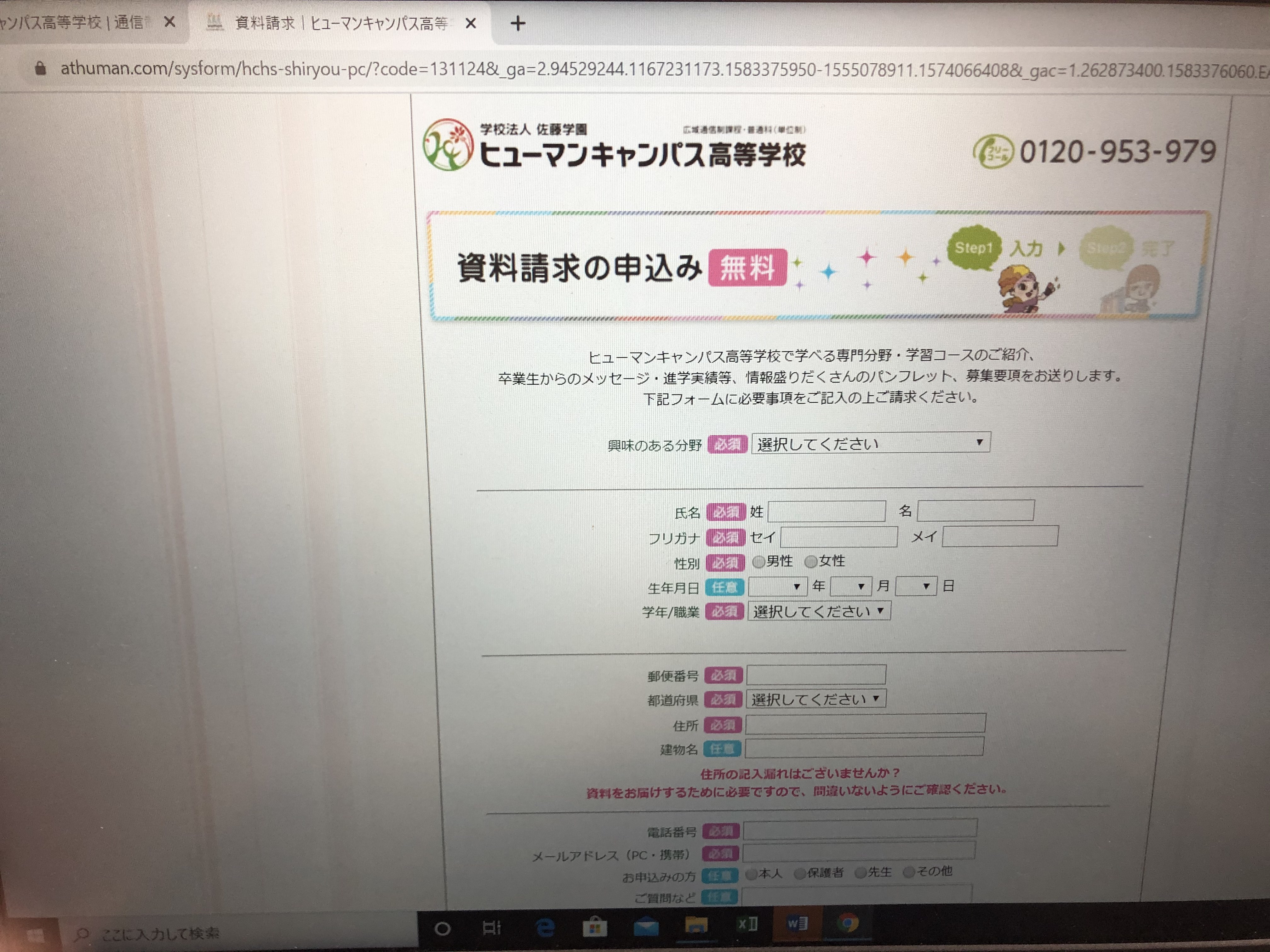Open Excel from taskbar
This screenshot has height=952, width=1270.
pos(747,924)
